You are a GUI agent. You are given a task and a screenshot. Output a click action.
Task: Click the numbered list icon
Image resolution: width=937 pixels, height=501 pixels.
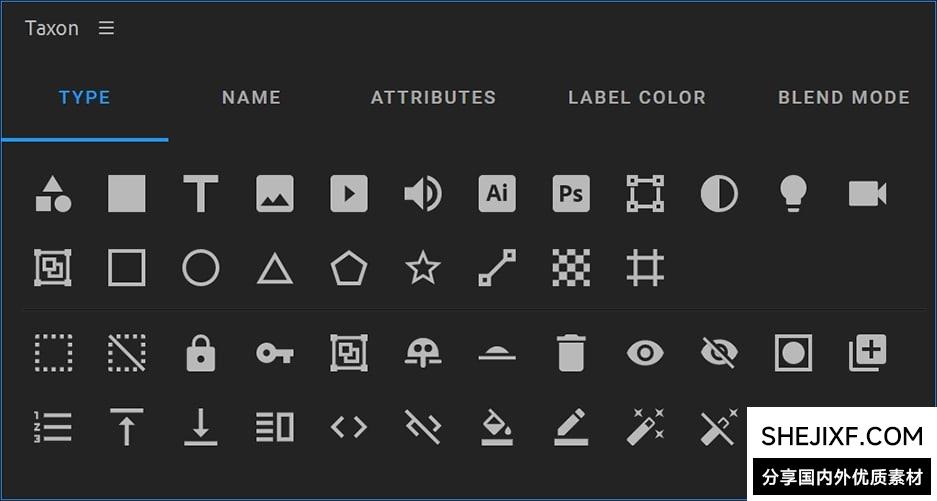pos(53,428)
